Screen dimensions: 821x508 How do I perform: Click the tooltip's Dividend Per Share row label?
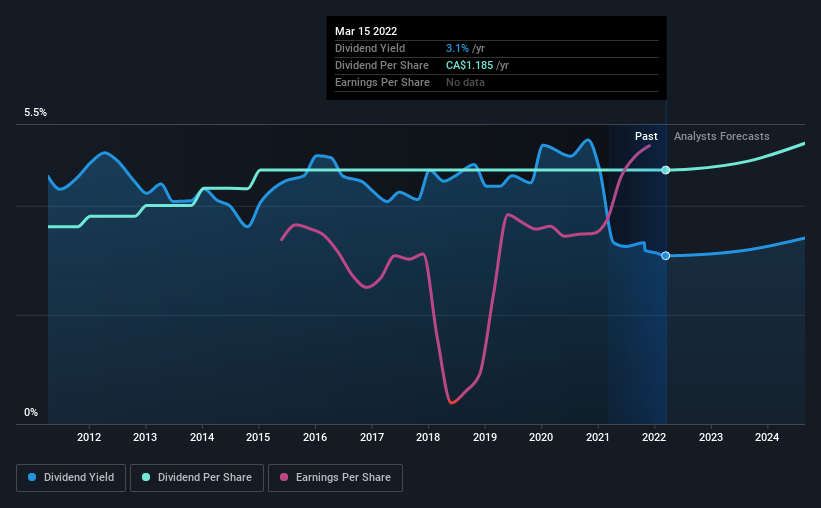(x=382, y=65)
